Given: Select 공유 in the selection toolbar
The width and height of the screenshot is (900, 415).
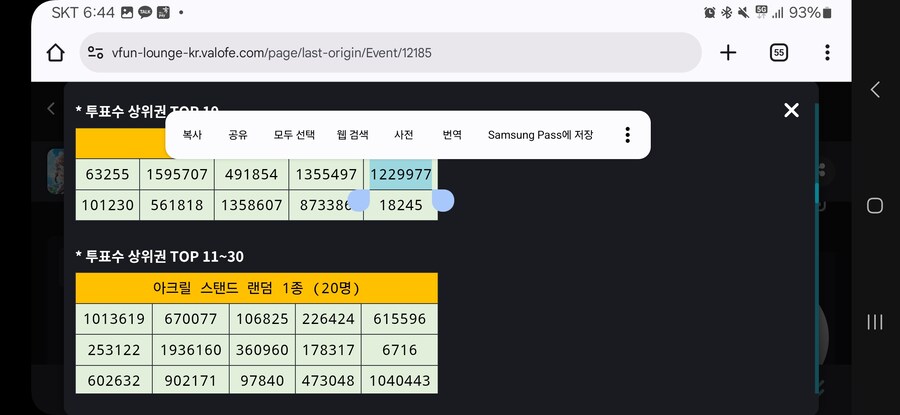Looking at the screenshot, I should click(x=238, y=135).
